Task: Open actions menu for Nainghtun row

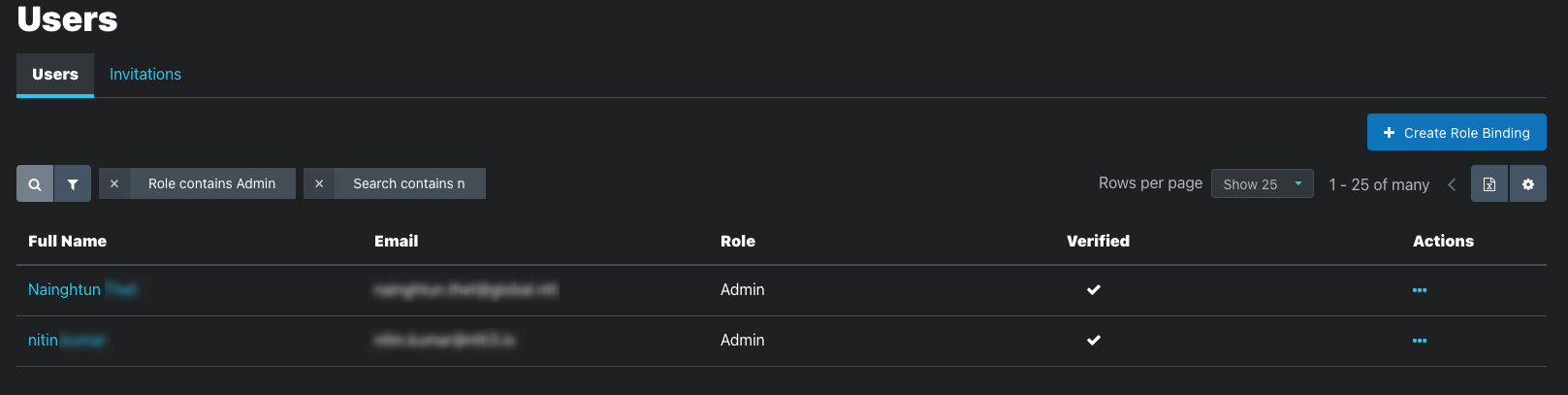Action: (1420, 290)
